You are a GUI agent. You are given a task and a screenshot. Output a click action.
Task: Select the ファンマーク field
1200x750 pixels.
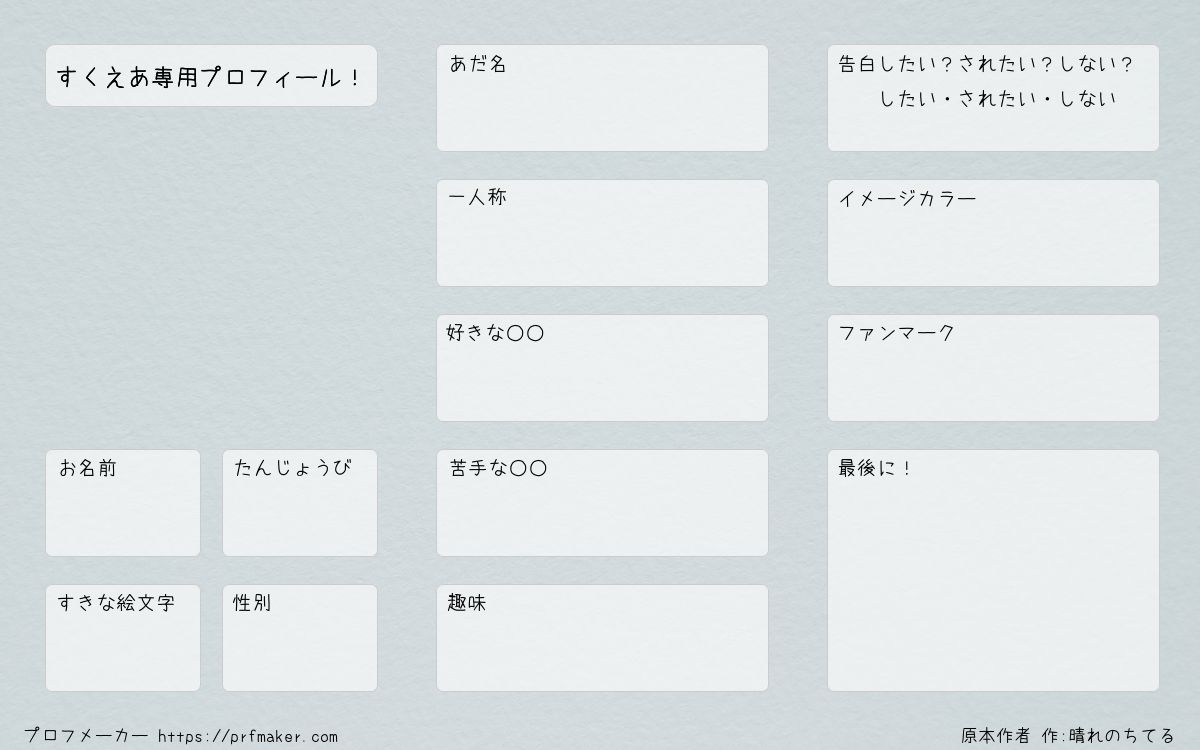click(x=993, y=368)
